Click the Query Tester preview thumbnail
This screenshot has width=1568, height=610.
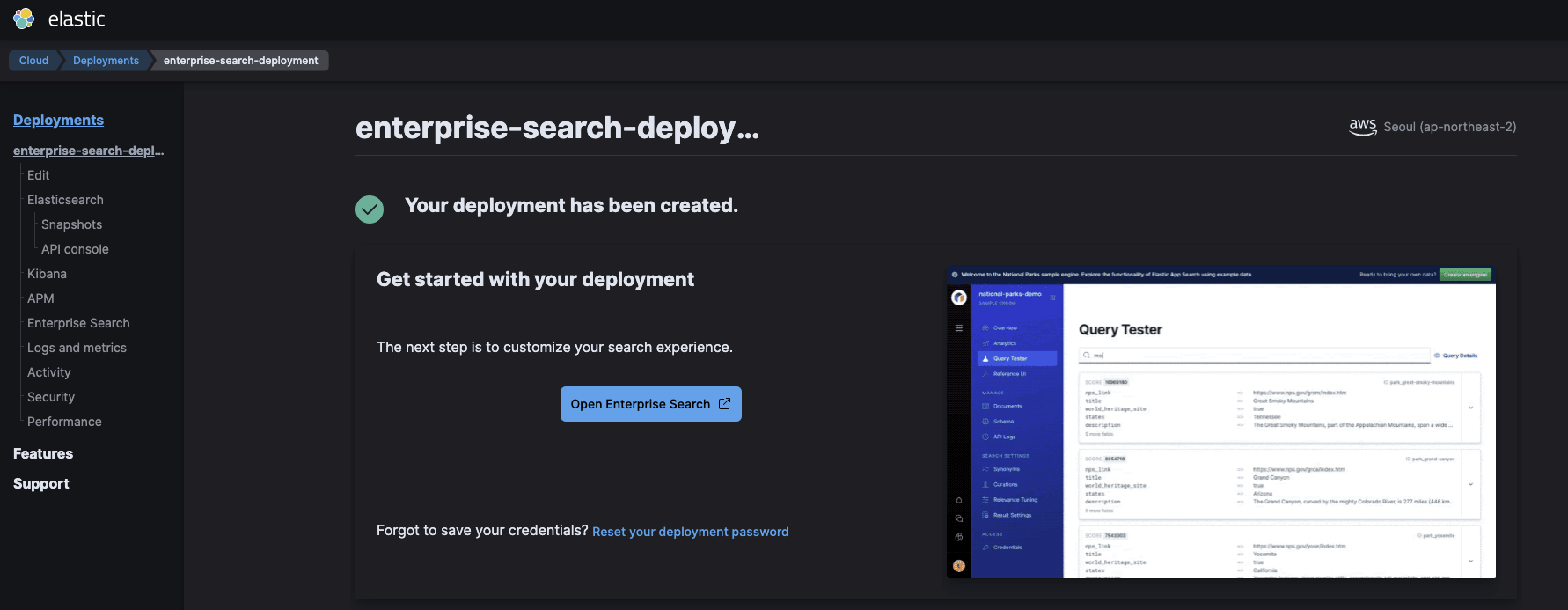(x=1220, y=423)
